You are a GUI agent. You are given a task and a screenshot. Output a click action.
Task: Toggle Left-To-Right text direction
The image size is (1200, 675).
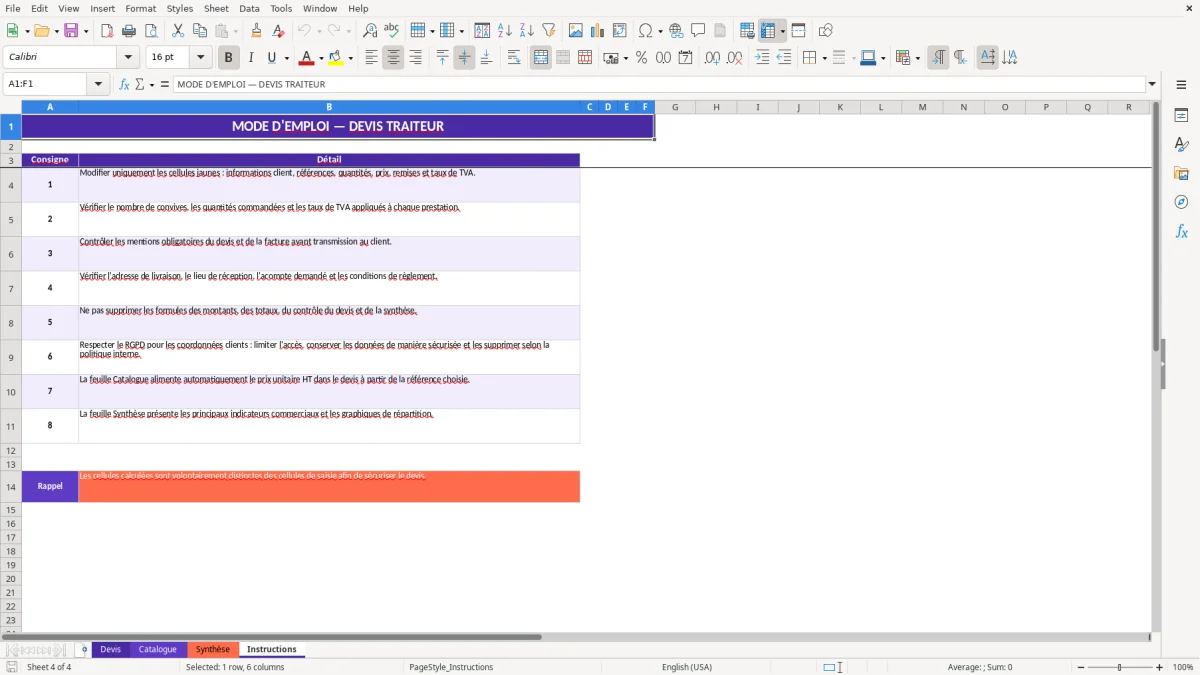tap(938, 58)
